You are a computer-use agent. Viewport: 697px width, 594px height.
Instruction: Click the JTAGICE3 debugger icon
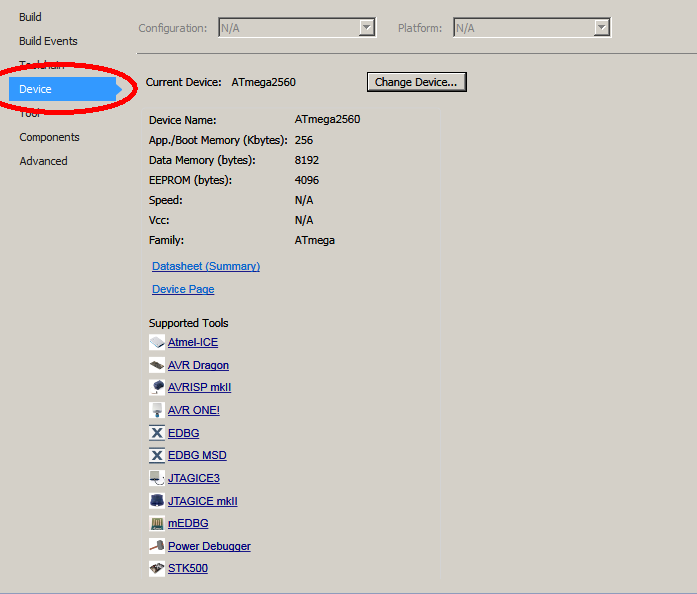pyautogui.click(x=157, y=478)
